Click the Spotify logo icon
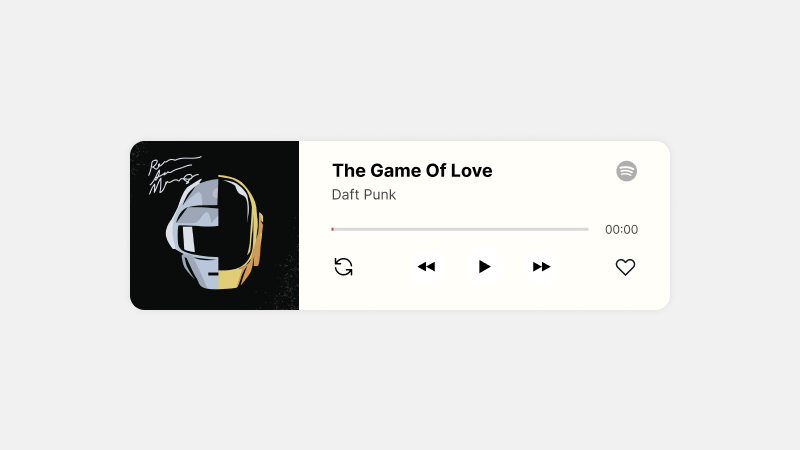Screen dimensions: 800x450 click(627, 171)
